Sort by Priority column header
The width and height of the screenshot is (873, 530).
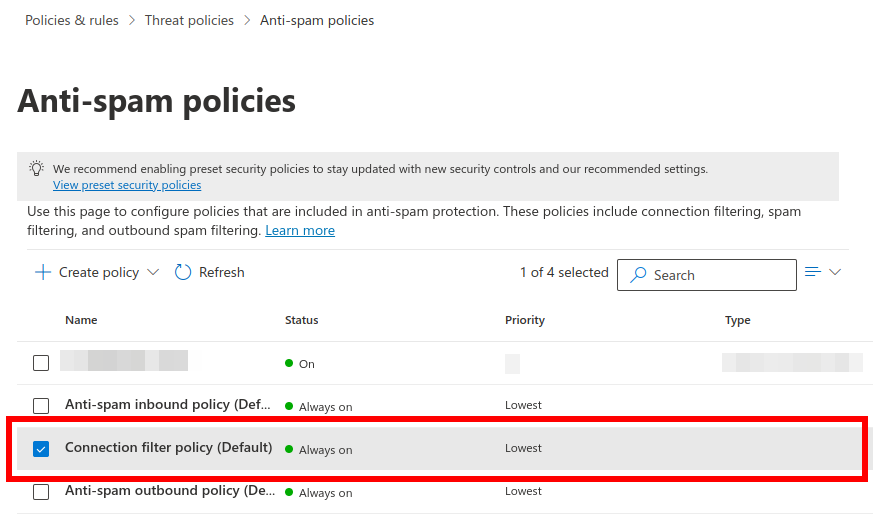(525, 320)
